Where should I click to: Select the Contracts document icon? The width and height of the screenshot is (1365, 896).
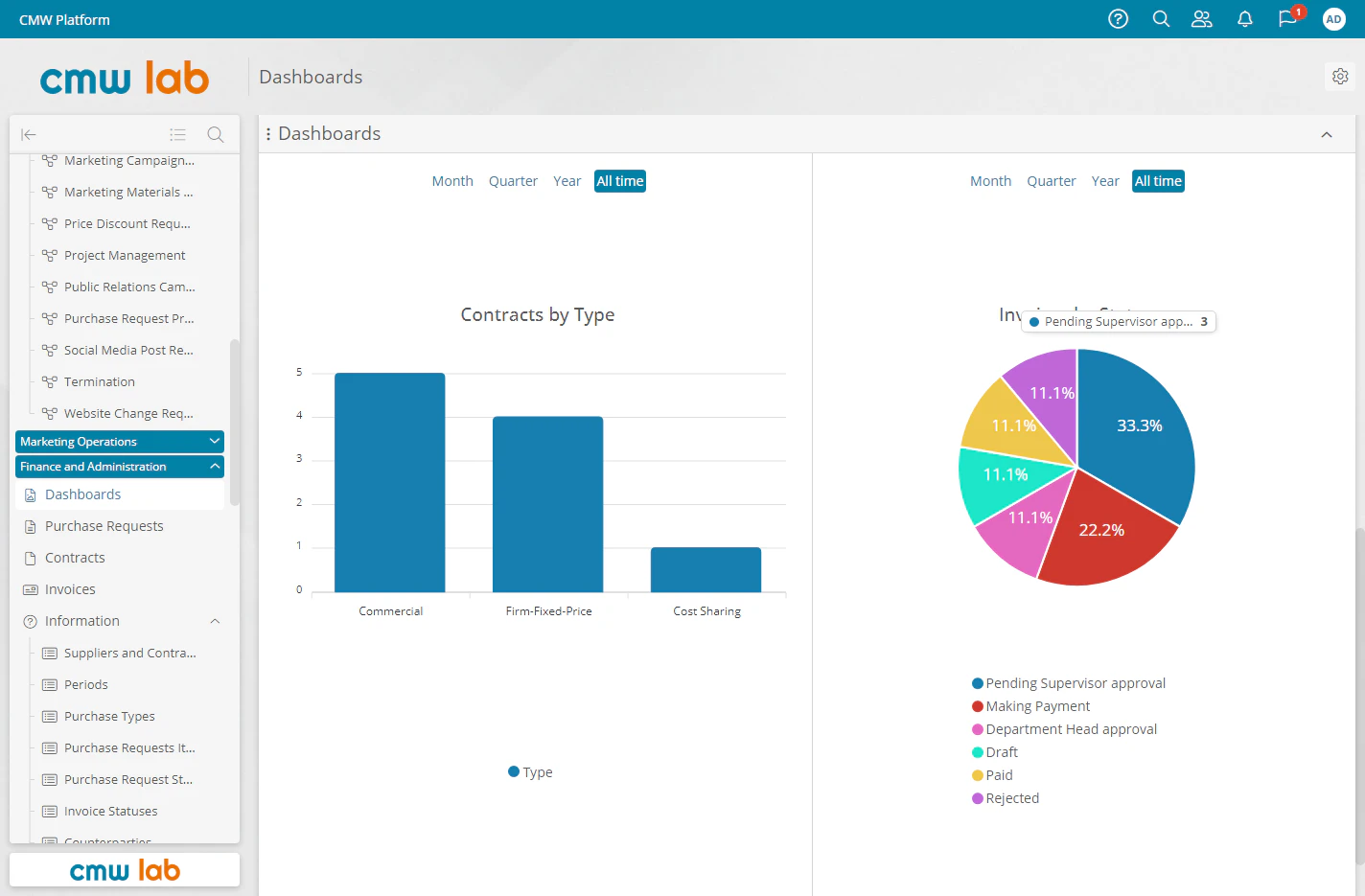pos(29,557)
